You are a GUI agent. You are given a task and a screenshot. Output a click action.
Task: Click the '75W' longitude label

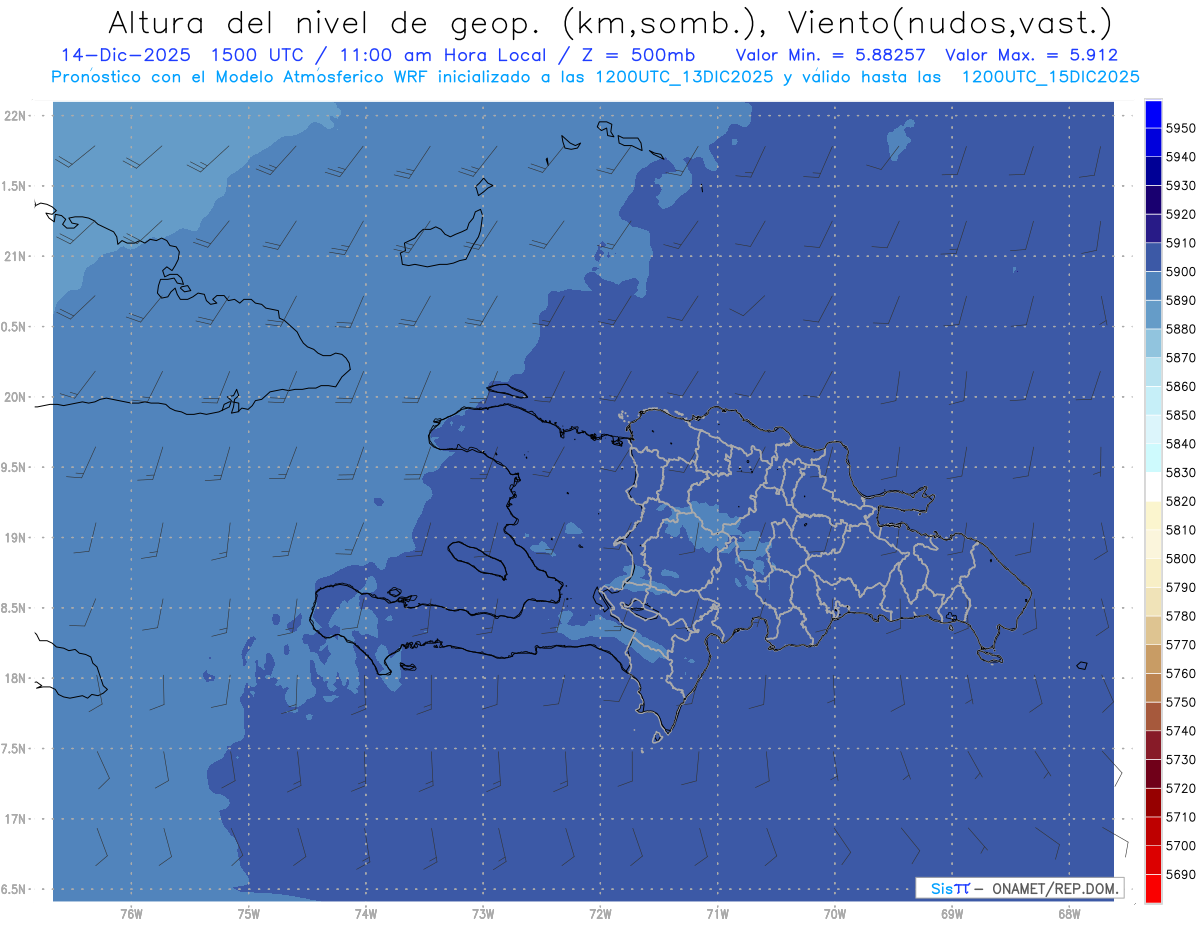pos(248,914)
